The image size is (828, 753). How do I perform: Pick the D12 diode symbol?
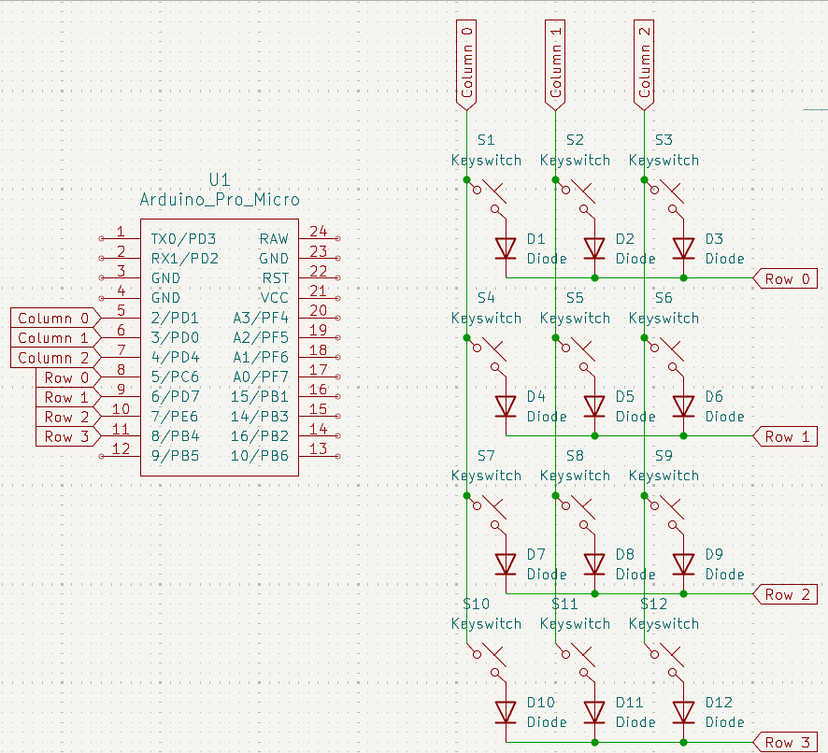pyautogui.click(x=684, y=712)
